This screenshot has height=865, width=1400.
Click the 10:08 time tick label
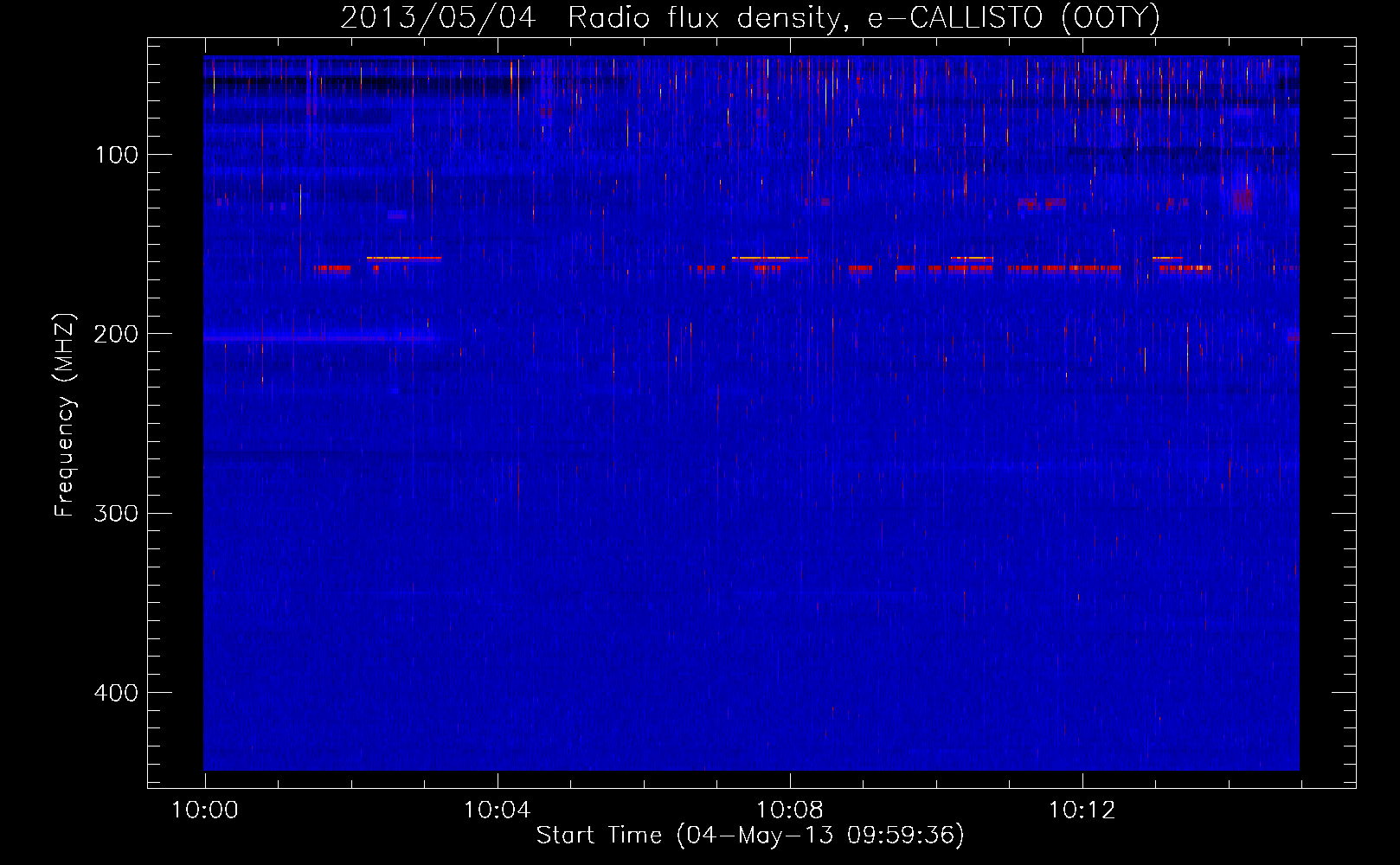(790, 811)
